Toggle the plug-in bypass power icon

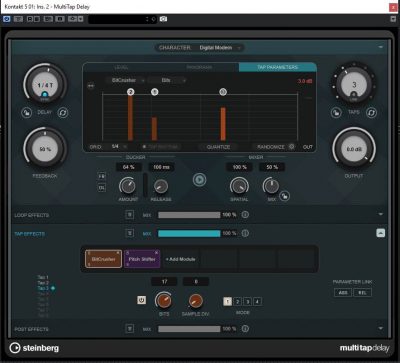7,19
